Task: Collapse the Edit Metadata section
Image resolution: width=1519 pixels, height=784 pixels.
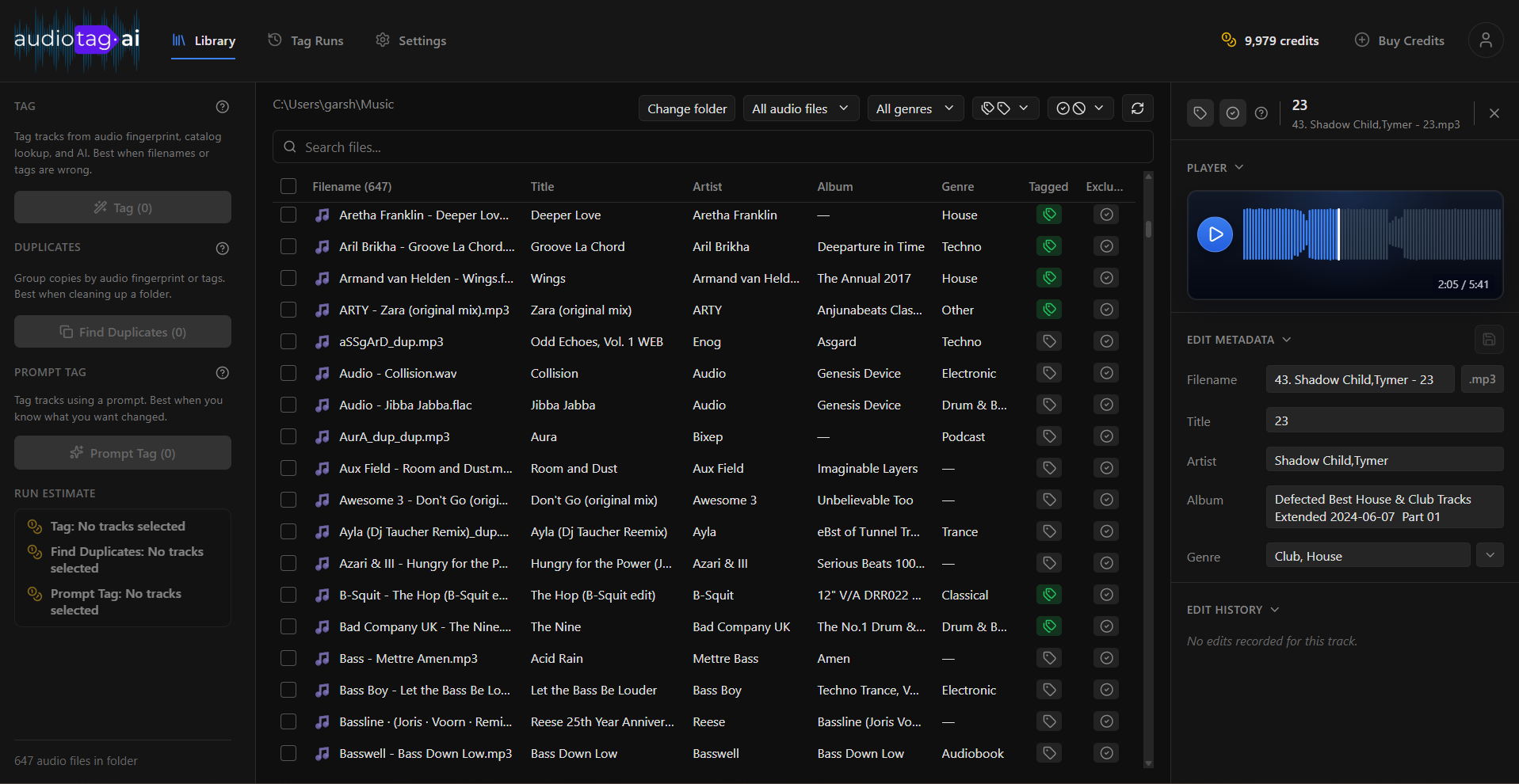Action: click(x=1238, y=340)
